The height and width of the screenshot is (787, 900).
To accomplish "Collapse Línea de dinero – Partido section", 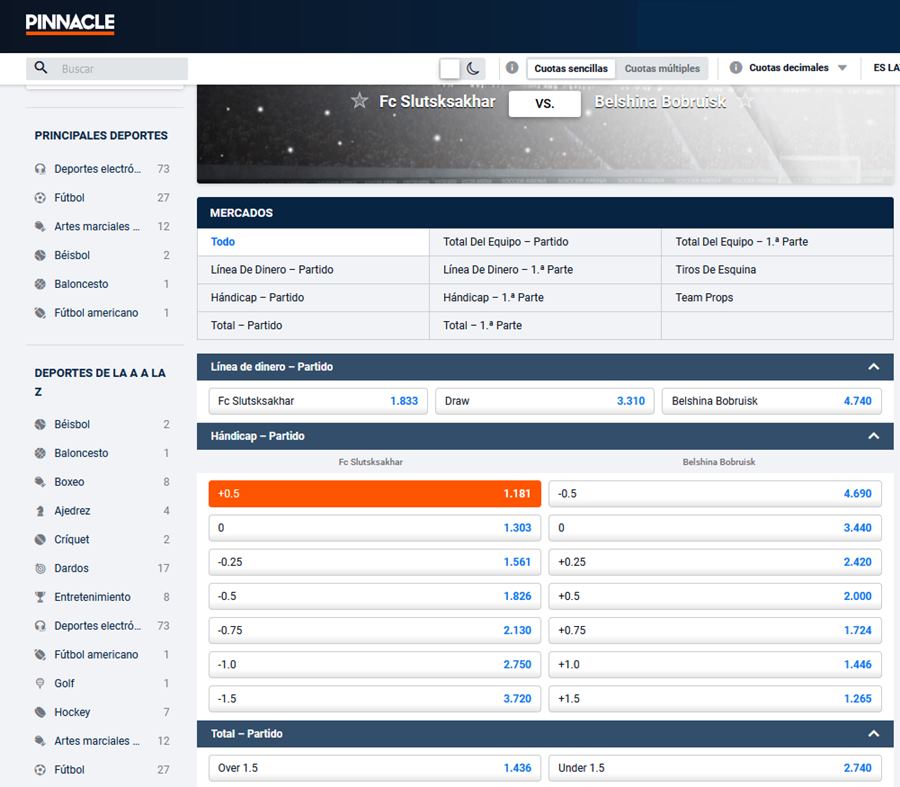I will click(873, 367).
